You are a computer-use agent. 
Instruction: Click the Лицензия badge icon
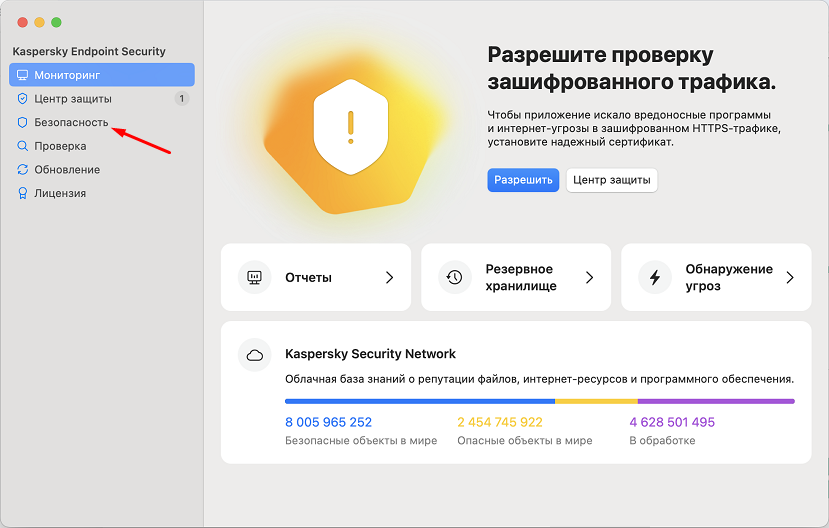(23, 193)
